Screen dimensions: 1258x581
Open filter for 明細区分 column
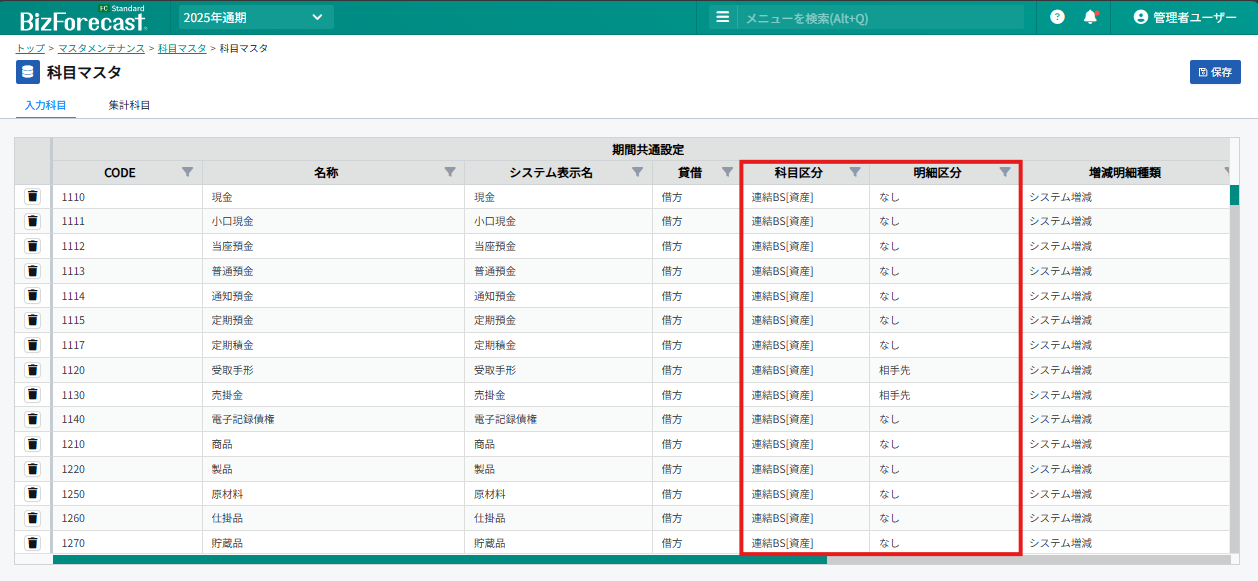(x=1005, y=172)
